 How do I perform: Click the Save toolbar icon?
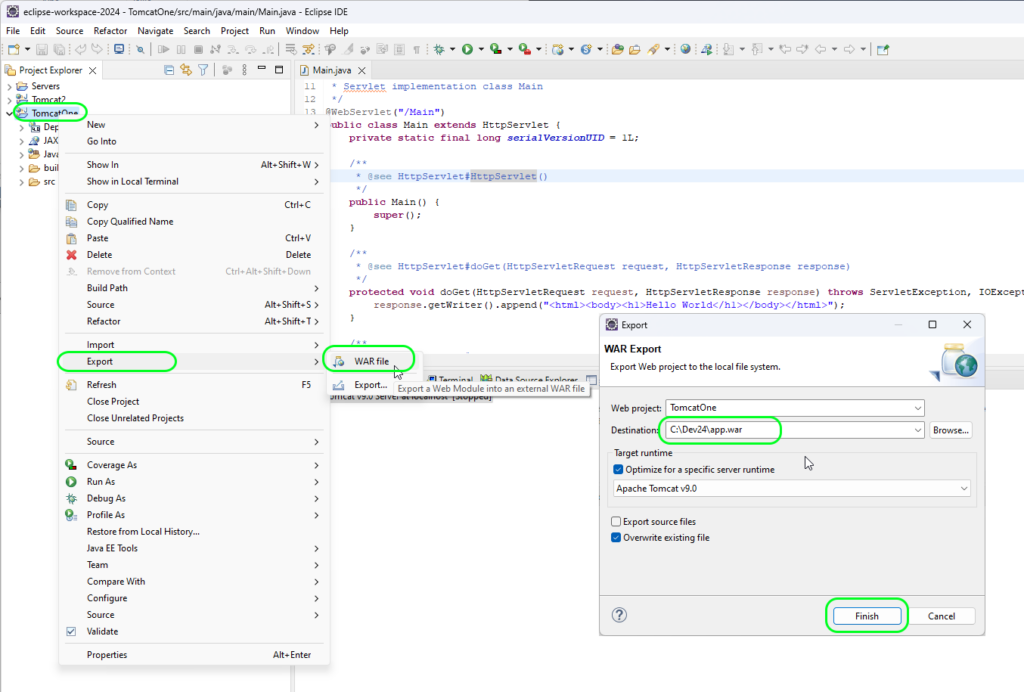click(42, 50)
